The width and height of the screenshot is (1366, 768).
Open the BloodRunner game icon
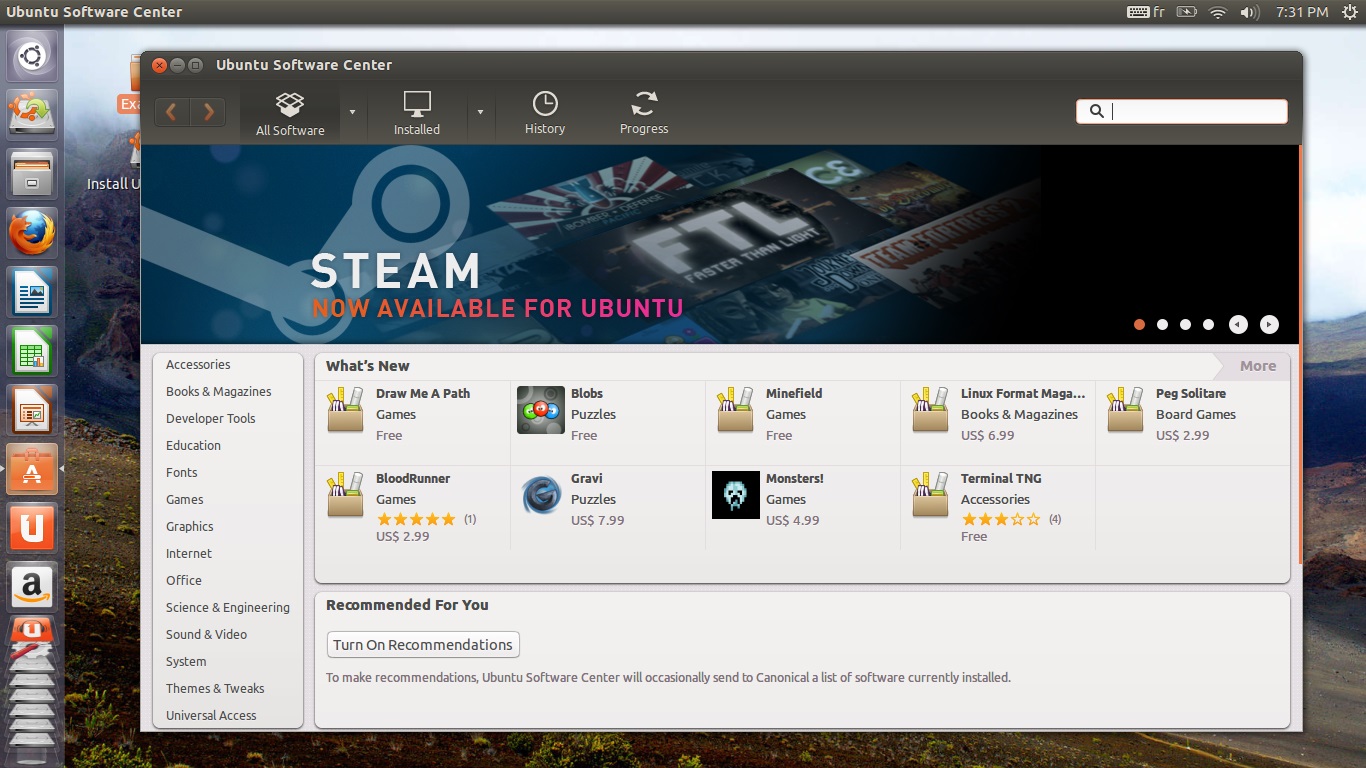pos(345,494)
